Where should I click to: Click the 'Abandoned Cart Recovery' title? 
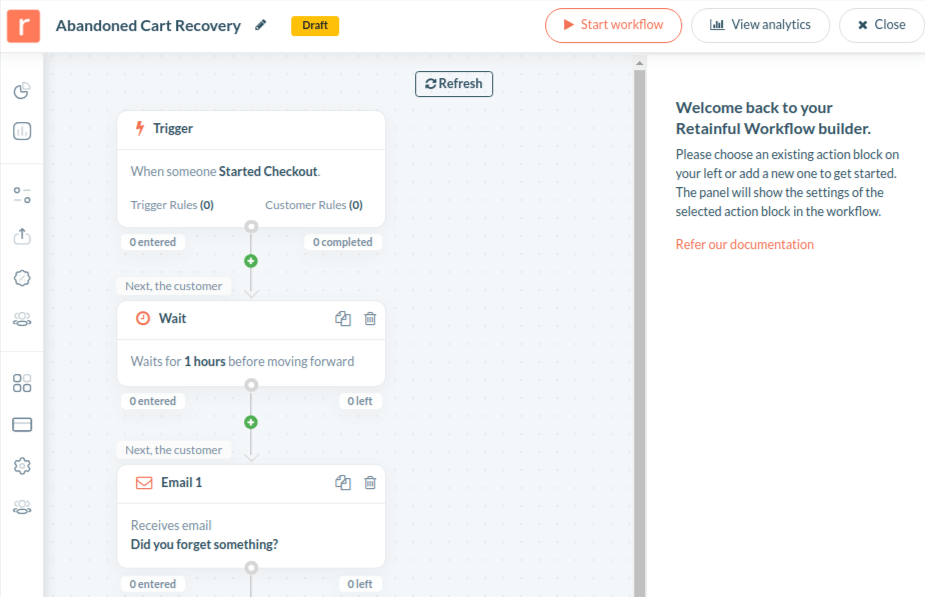pos(148,26)
